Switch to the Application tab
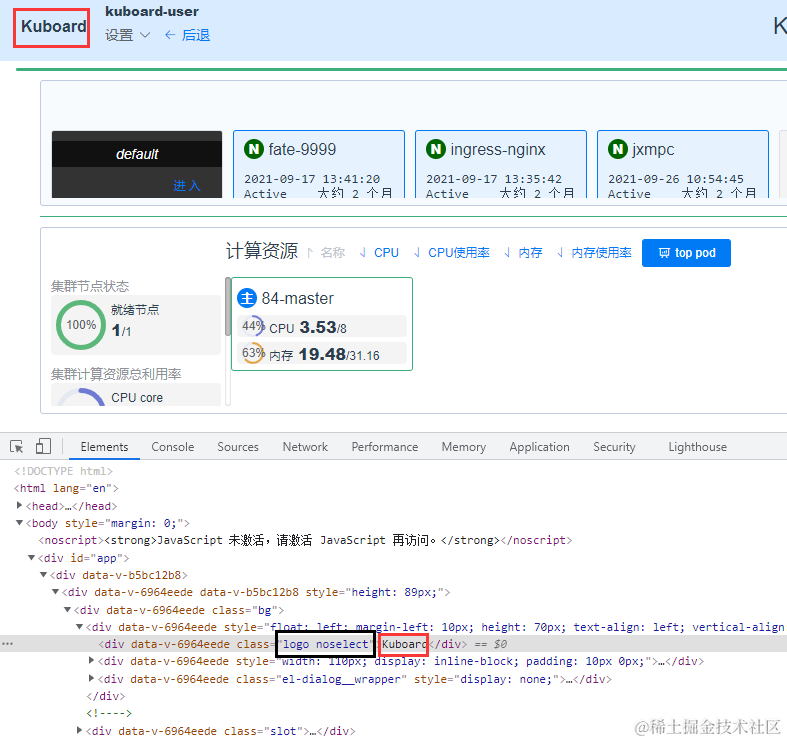 [540, 447]
